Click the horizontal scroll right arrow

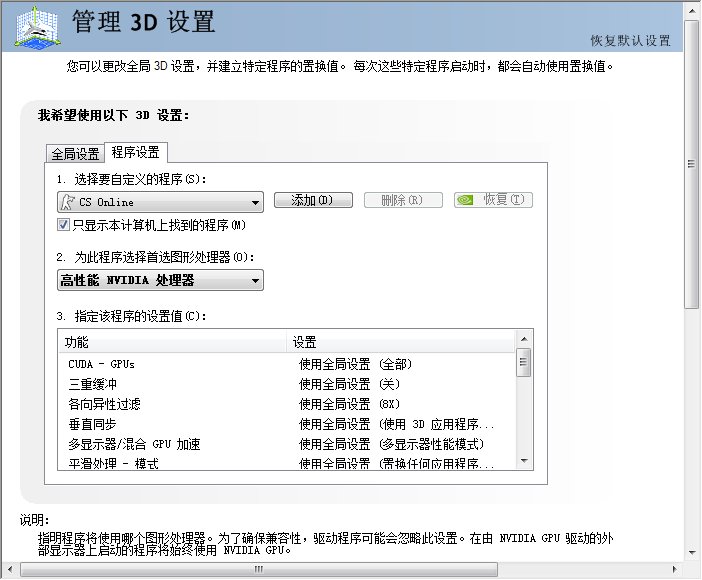coord(674,569)
